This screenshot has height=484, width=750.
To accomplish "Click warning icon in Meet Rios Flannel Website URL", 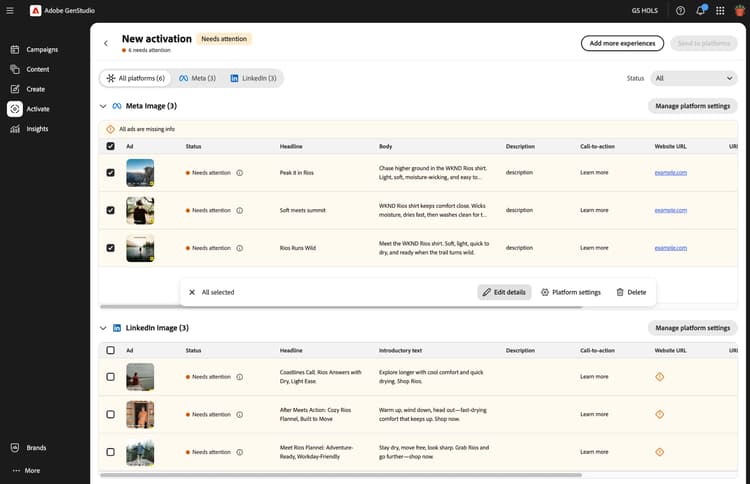I will pos(660,452).
